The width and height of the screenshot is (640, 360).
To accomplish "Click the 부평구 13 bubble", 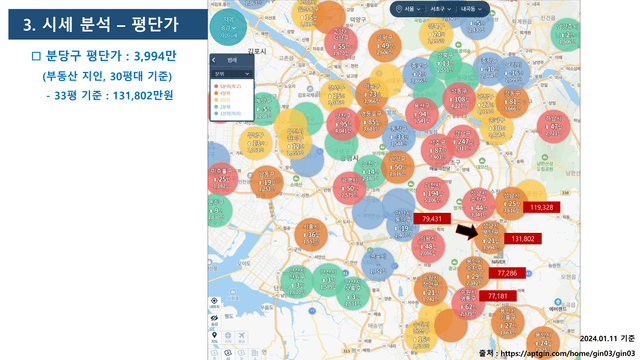I will tap(256, 143).
